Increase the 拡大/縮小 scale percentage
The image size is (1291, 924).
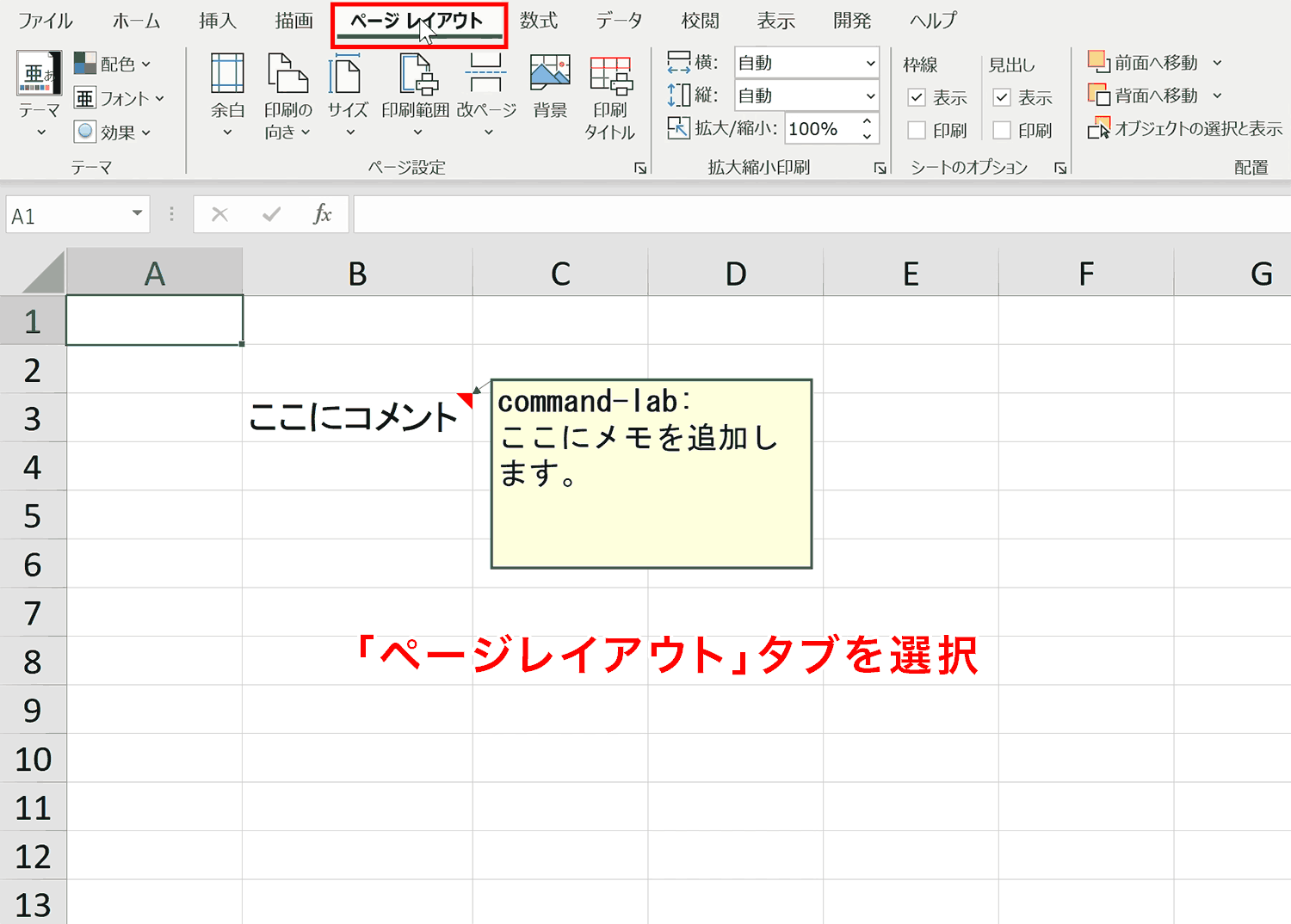(868, 121)
